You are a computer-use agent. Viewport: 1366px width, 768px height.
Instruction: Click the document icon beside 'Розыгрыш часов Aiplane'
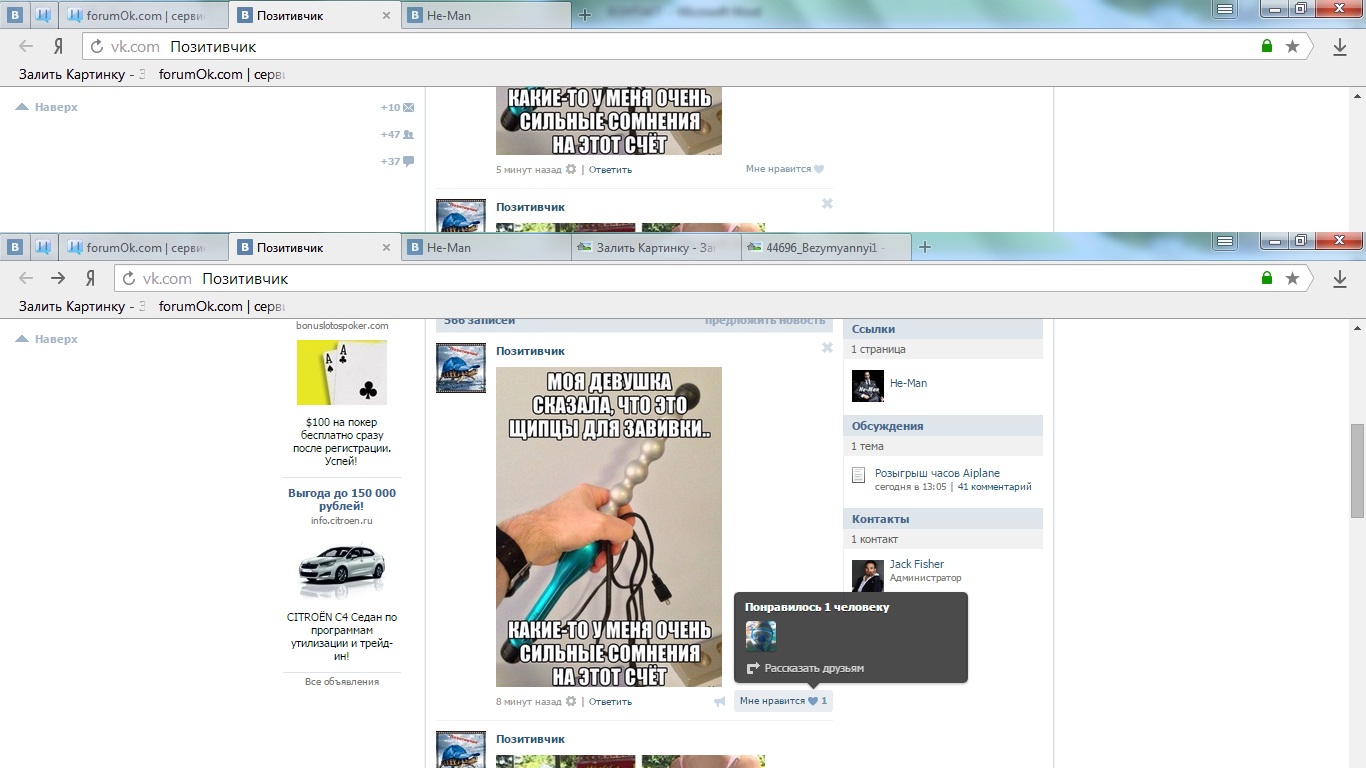(858, 475)
